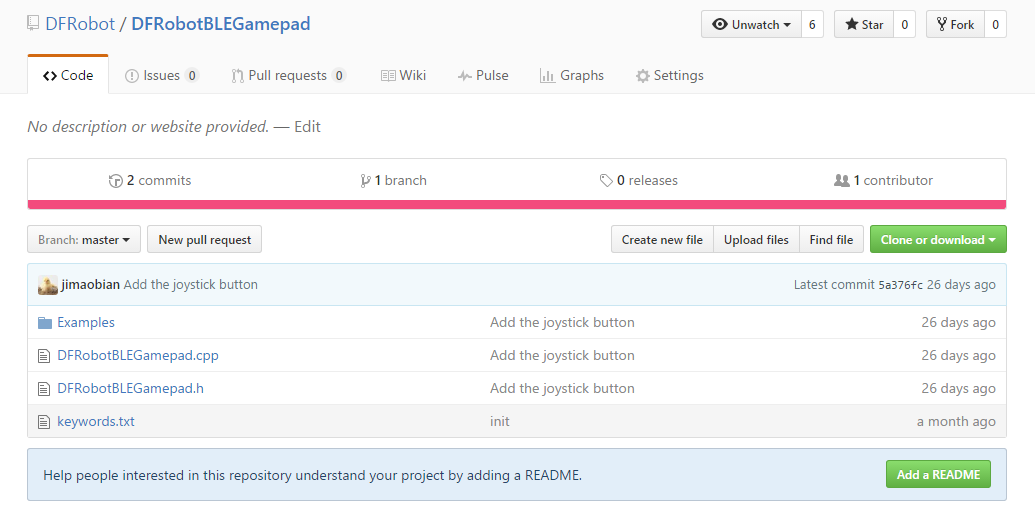1035x531 pixels.
Task: Click the file icon for keywords.txt
Action: [x=44, y=422]
